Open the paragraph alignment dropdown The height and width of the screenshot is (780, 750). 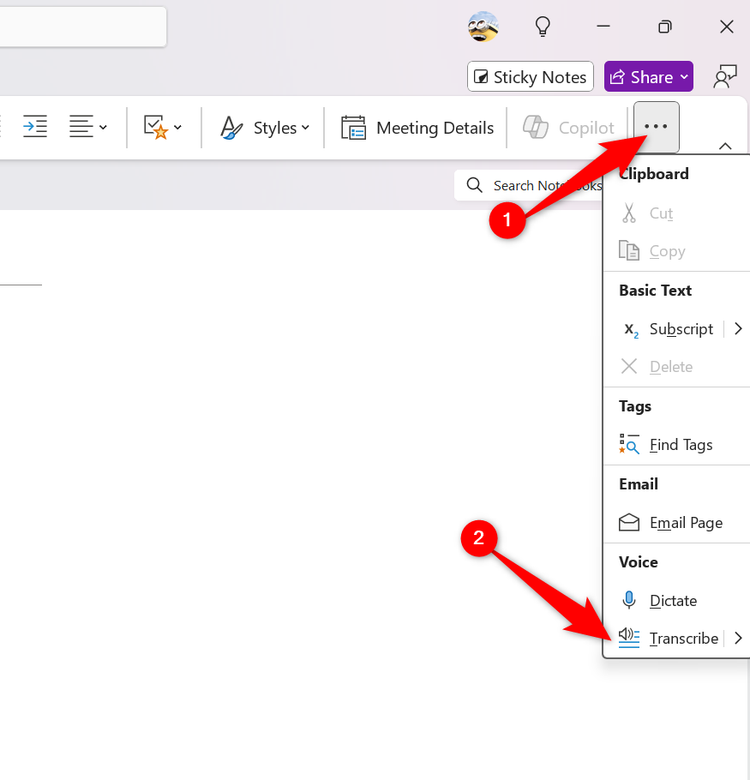tap(88, 127)
